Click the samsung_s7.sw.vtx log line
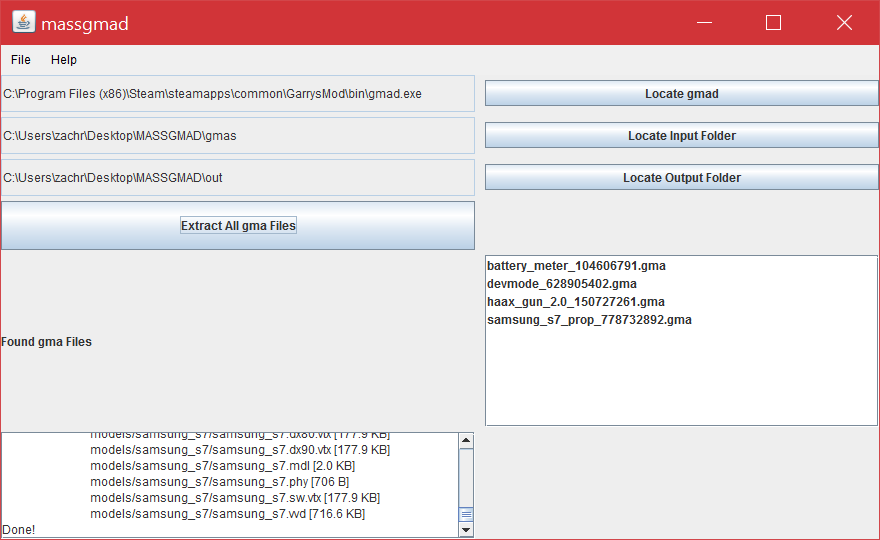880x540 pixels. 235,498
